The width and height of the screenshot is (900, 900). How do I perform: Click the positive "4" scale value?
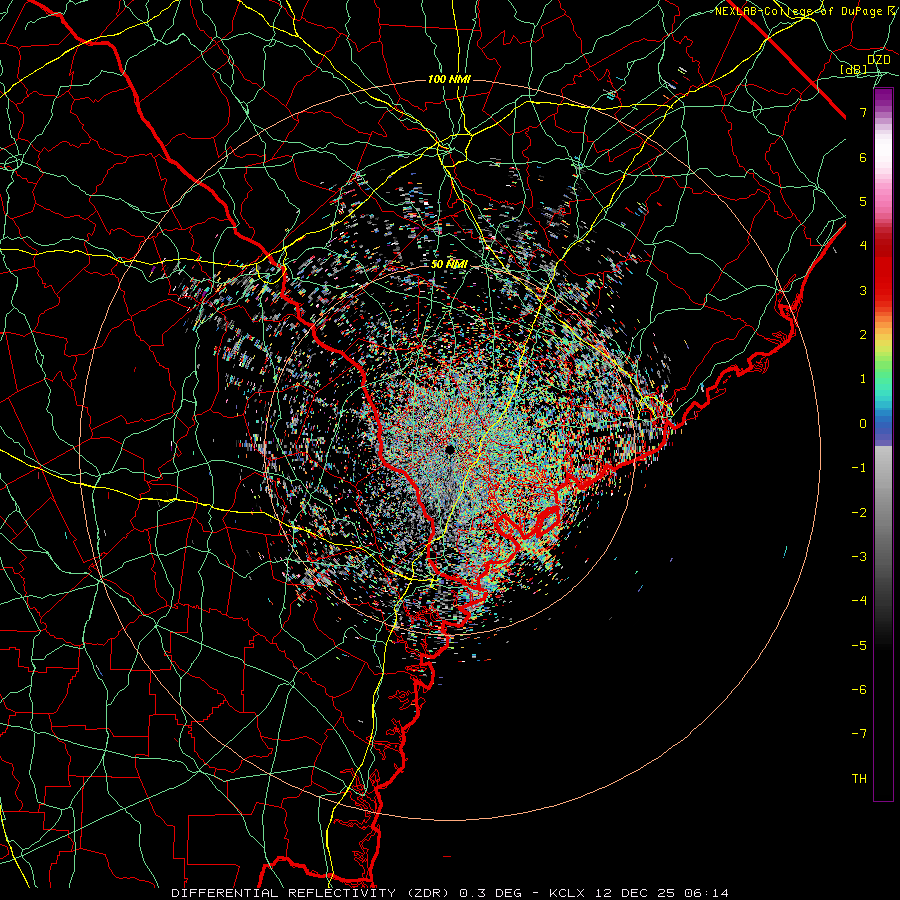click(863, 246)
